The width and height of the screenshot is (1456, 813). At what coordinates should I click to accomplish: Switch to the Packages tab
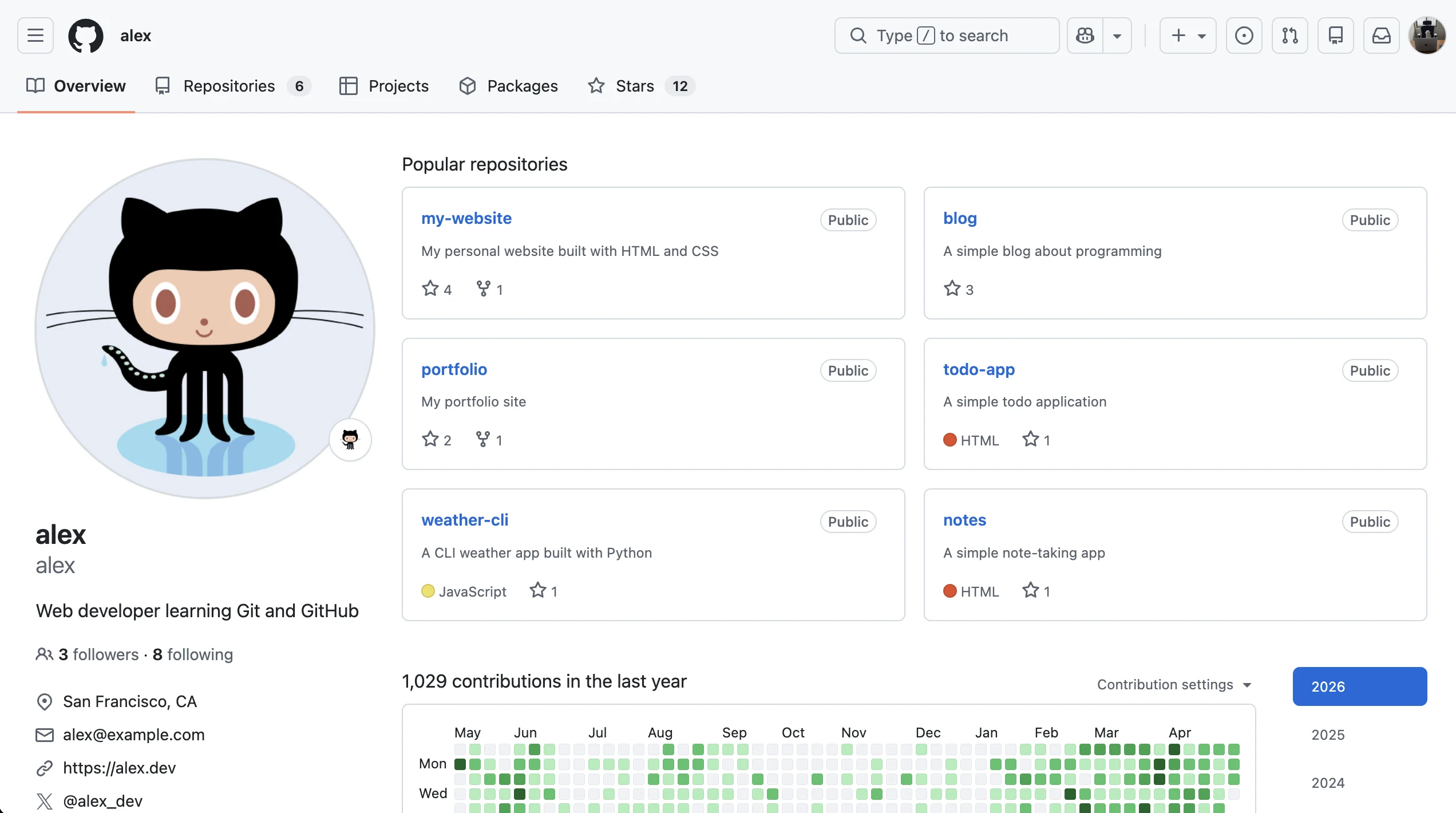[x=508, y=86]
